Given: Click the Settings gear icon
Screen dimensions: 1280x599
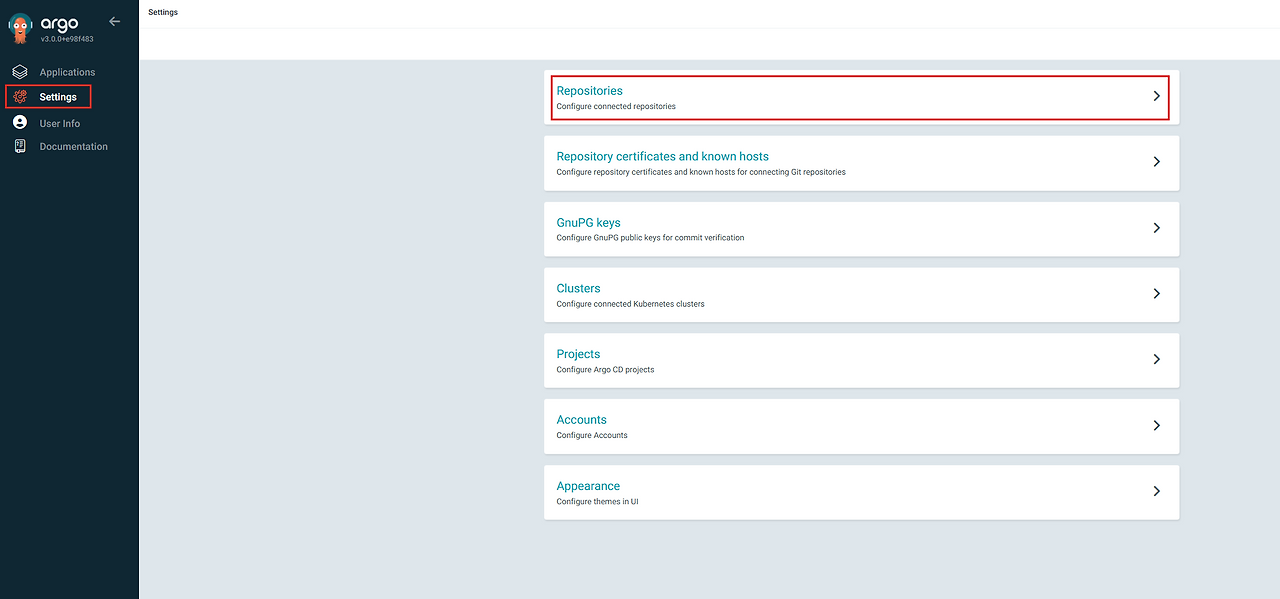Looking at the screenshot, I should tap(20, 97).
